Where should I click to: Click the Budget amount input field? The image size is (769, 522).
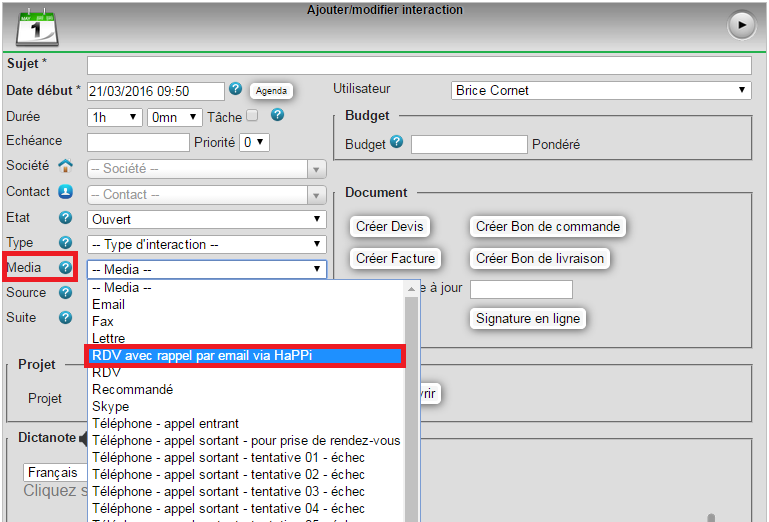[x=469, y=144]
